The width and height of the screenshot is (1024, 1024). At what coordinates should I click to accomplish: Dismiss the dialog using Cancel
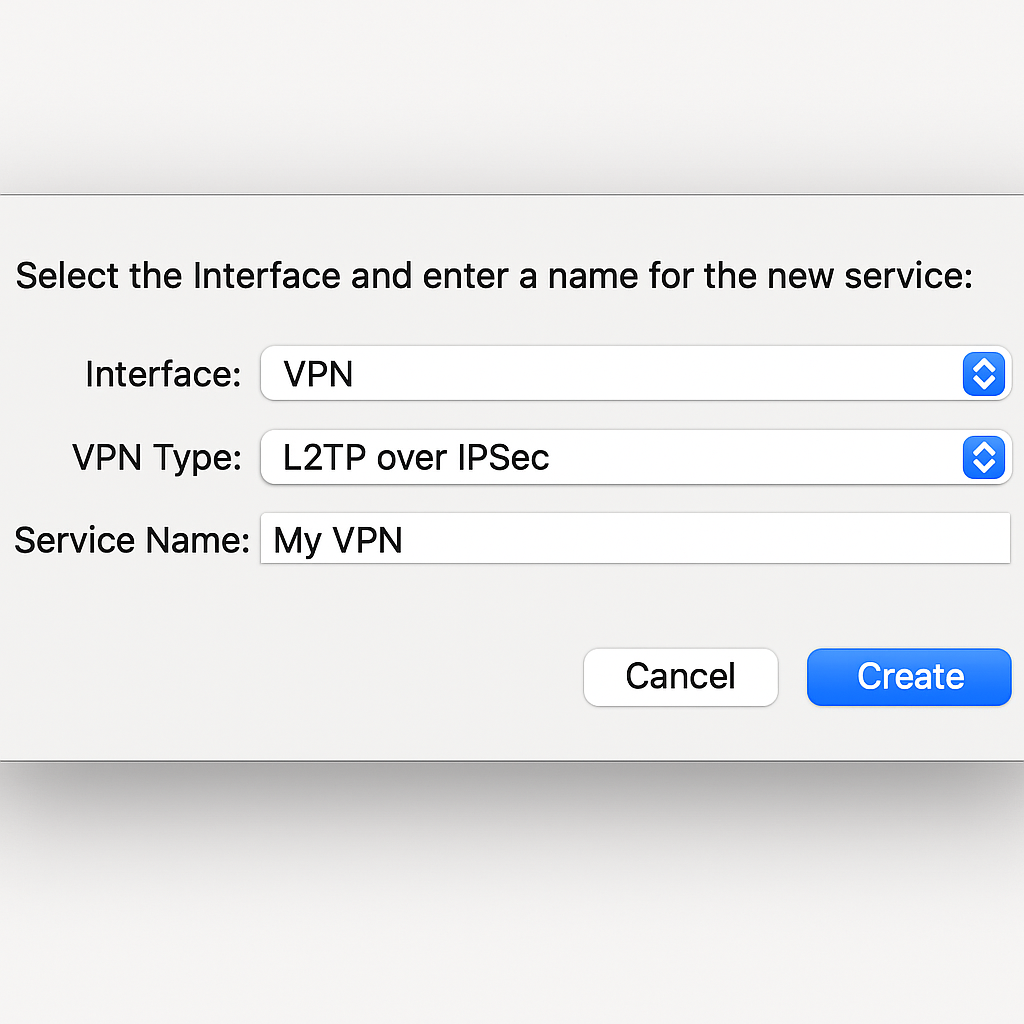click(680, 677)
